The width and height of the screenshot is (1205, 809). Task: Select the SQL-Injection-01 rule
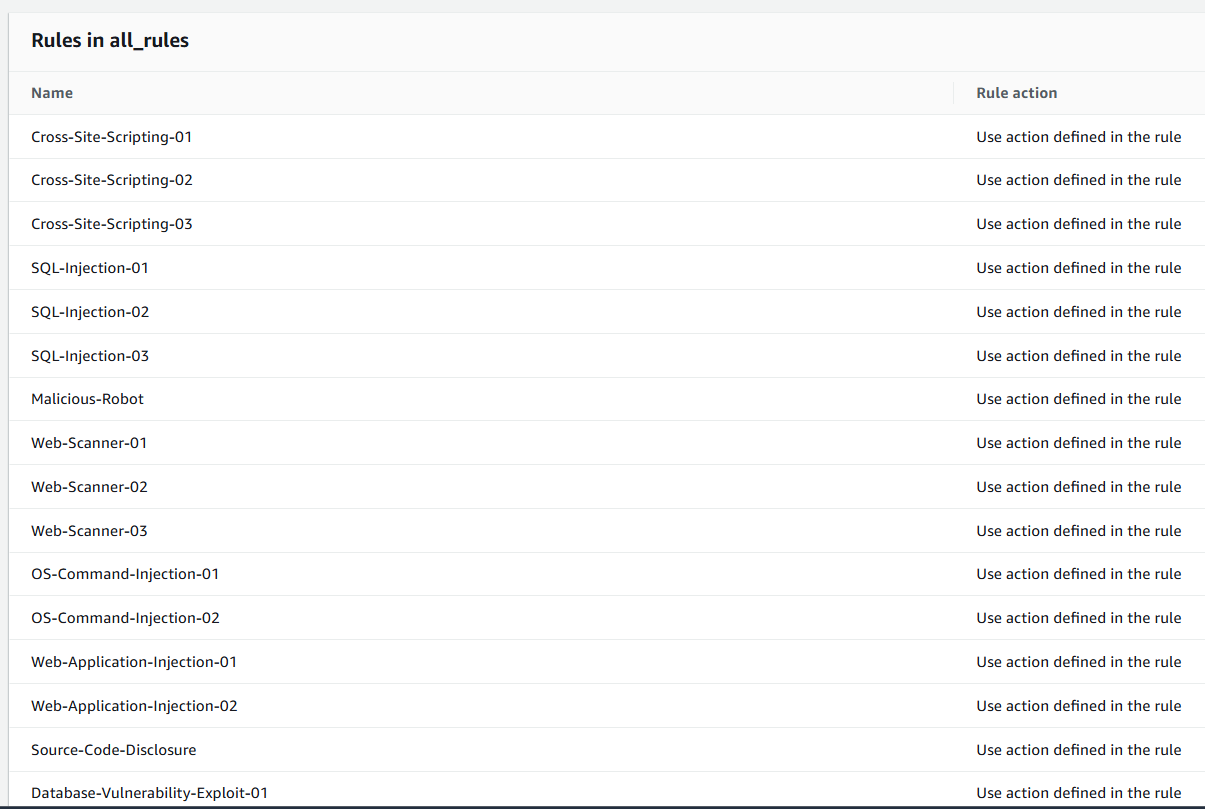point(90,268)
